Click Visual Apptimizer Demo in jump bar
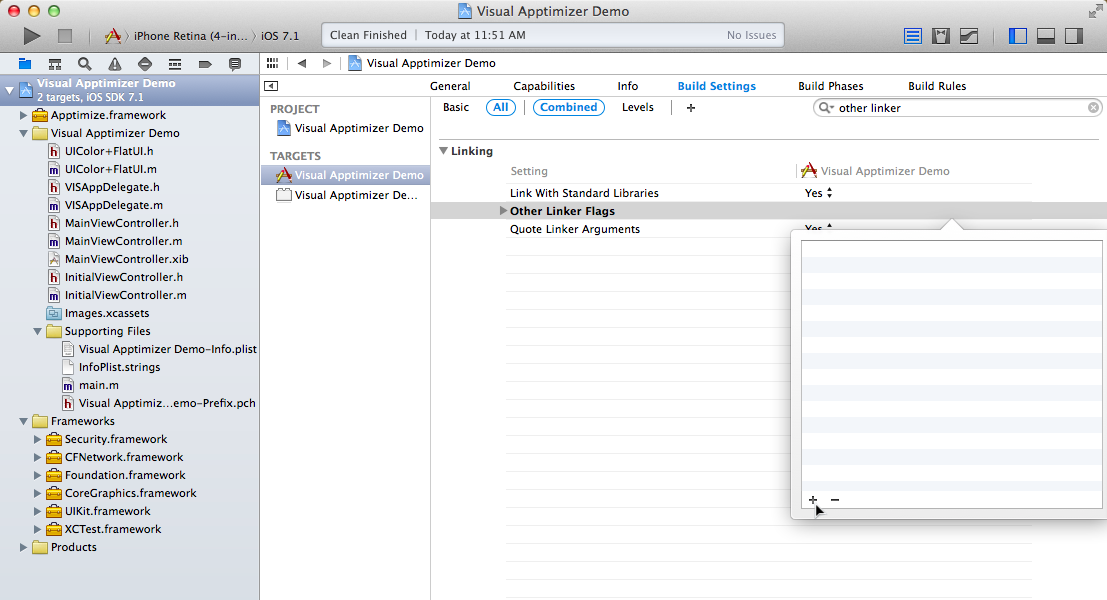 pyautogui.click(x=422, y=63)
